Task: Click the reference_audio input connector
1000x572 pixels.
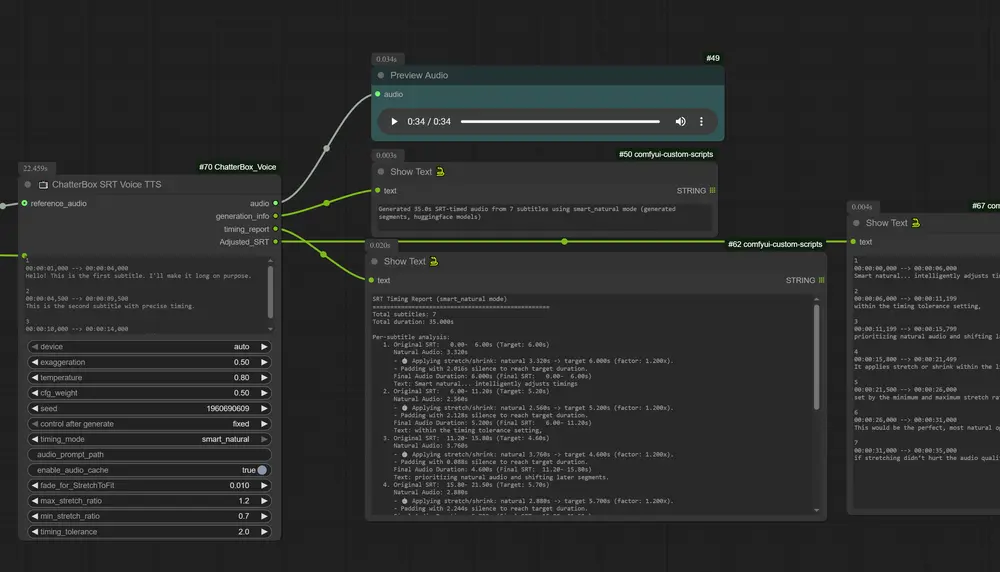Action: tap(24, 203)
